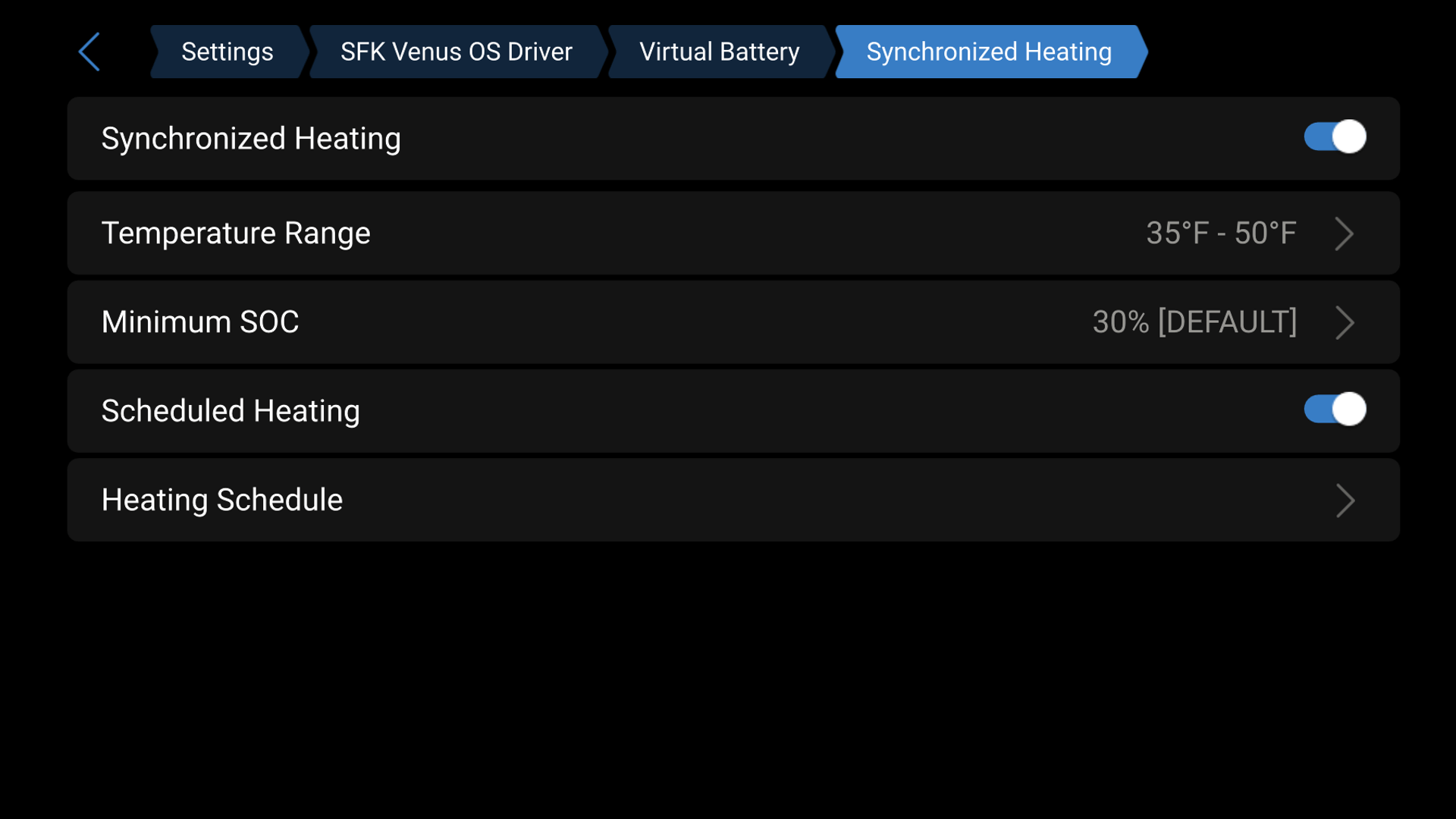The height and width of the screenshot is (819, 1456).
Task: Click the highlighted Synchronized Heating breadcrumb
Action: pyautogui.click(x=988, y=51)
